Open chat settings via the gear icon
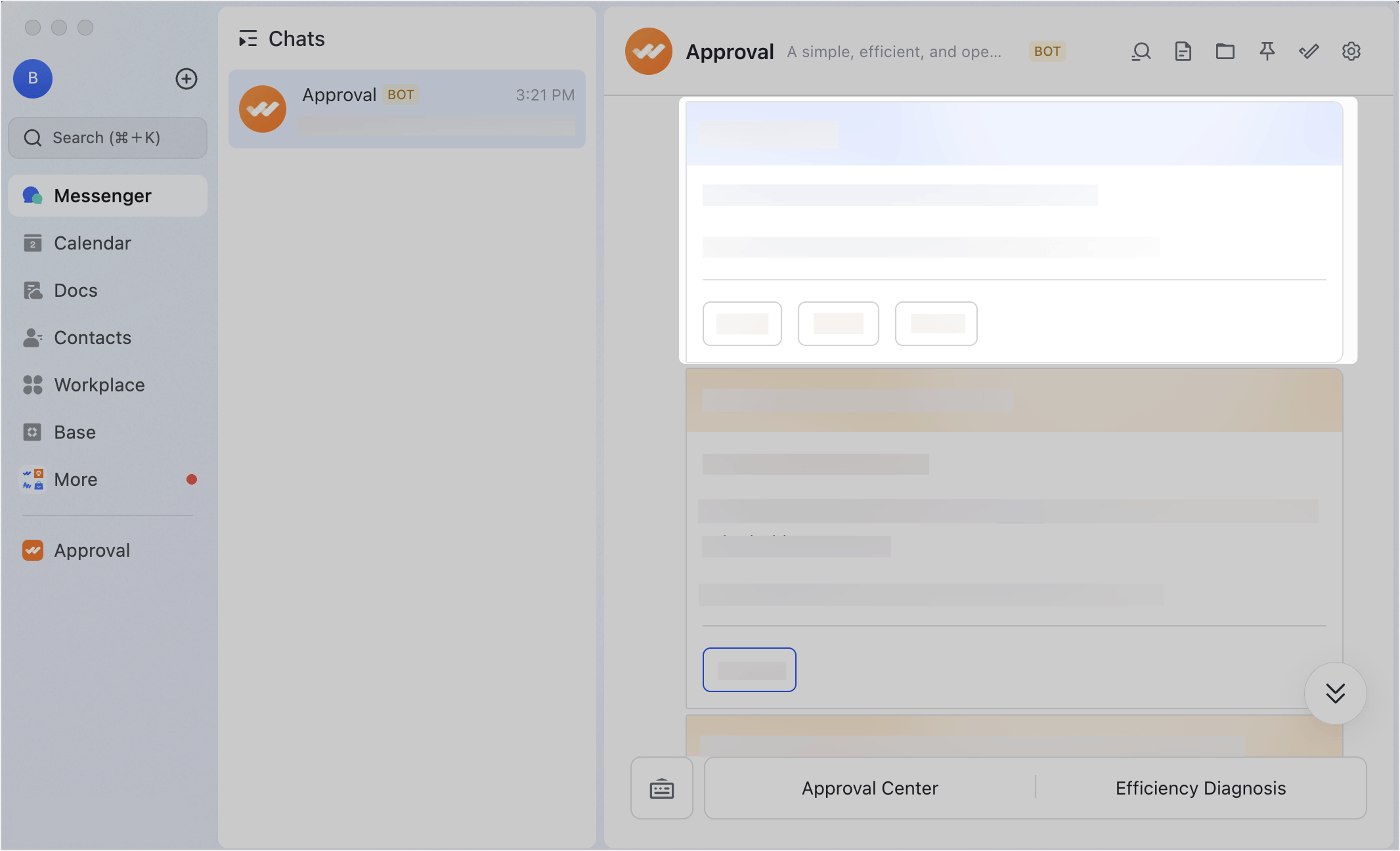Screen dimensions: 1400x851 1351,51
